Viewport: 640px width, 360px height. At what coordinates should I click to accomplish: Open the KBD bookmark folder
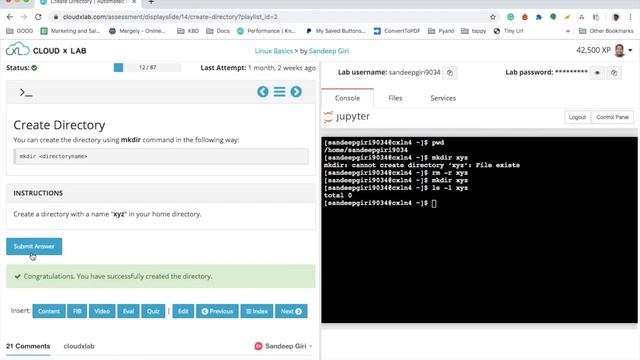click(188, 31)
